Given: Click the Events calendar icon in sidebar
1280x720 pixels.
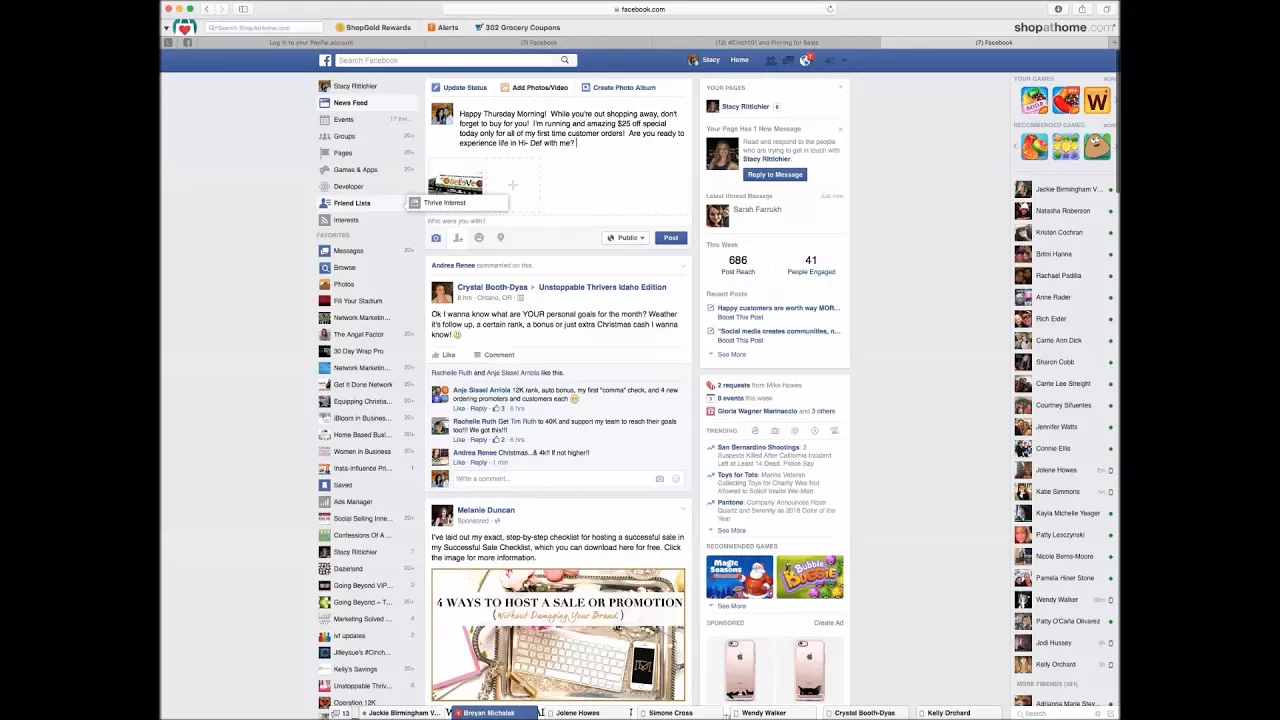Looking at the screenshot, I should (324, 119).
